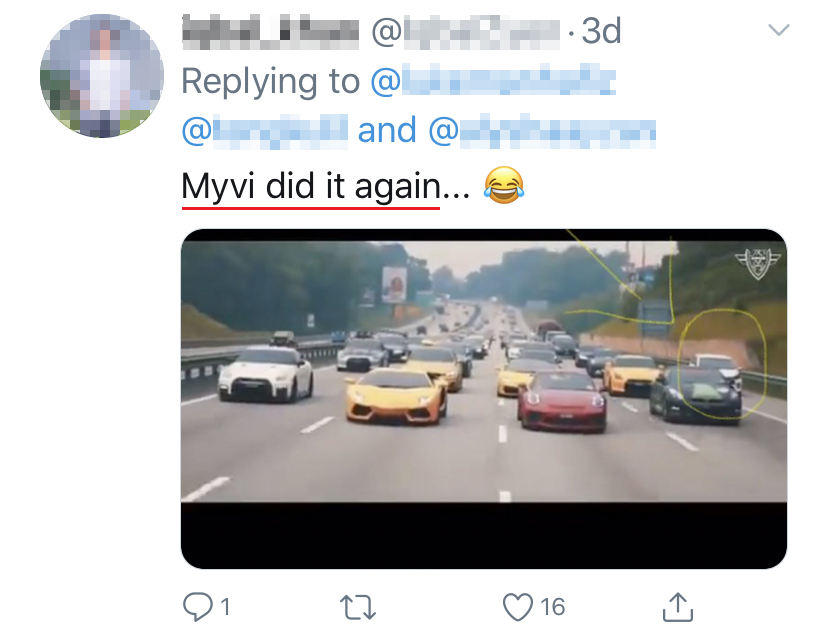This screenshot has height=634, width=828.
Task: Click the mentioned handle before the word "and"
Action: point(265,130)
